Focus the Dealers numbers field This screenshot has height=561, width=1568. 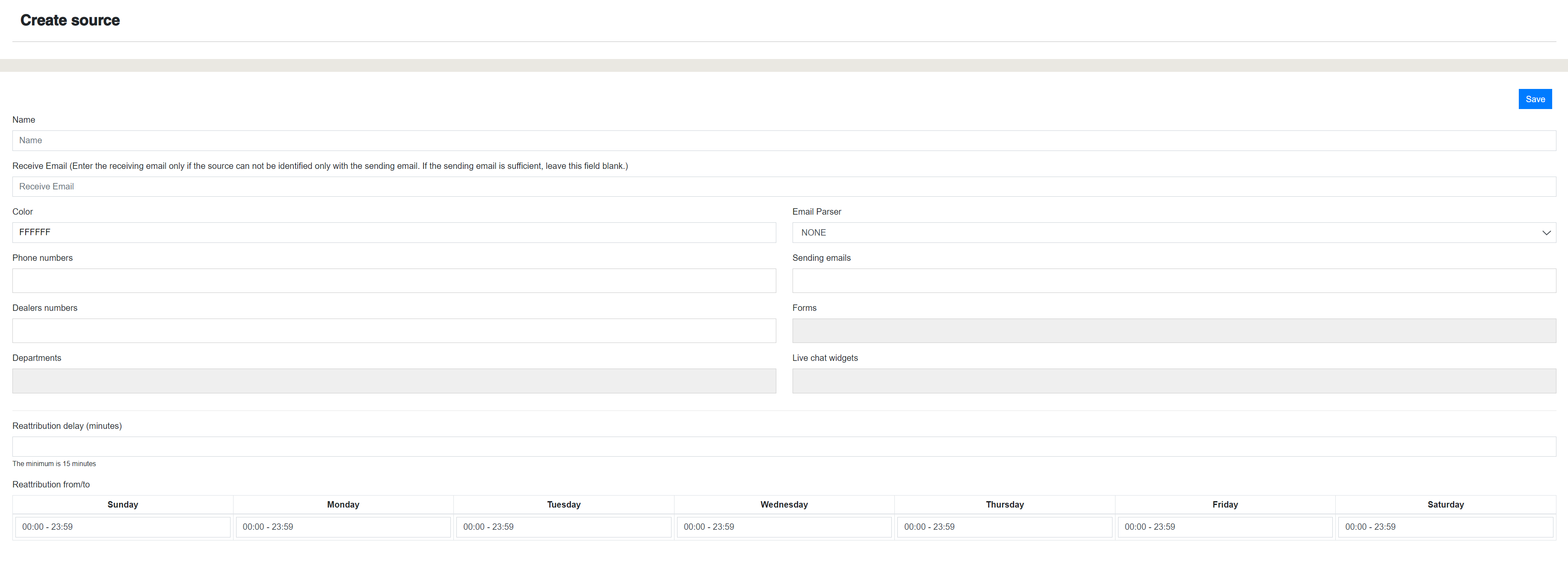394,331
